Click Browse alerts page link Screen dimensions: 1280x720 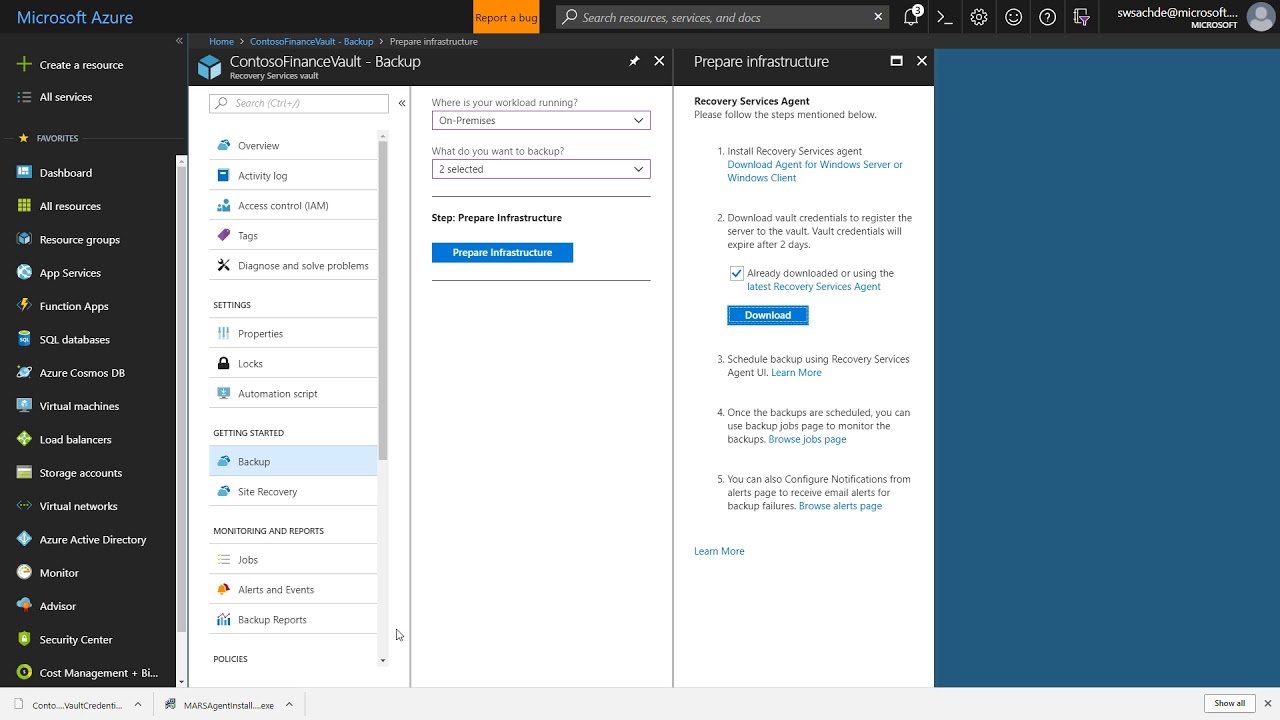coord(840,506)
